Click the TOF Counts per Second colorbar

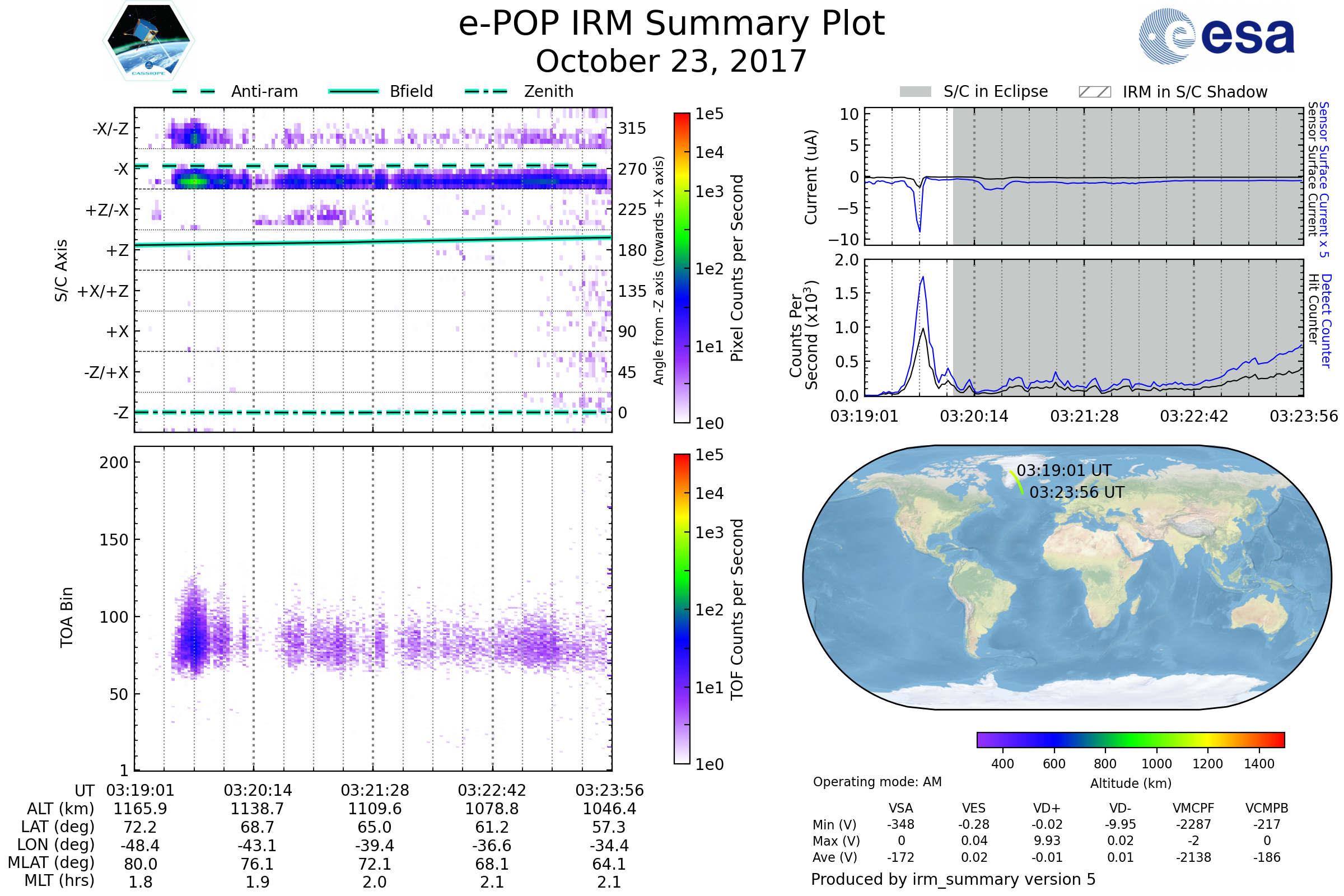pyautogui.click(x=682, y=609)
